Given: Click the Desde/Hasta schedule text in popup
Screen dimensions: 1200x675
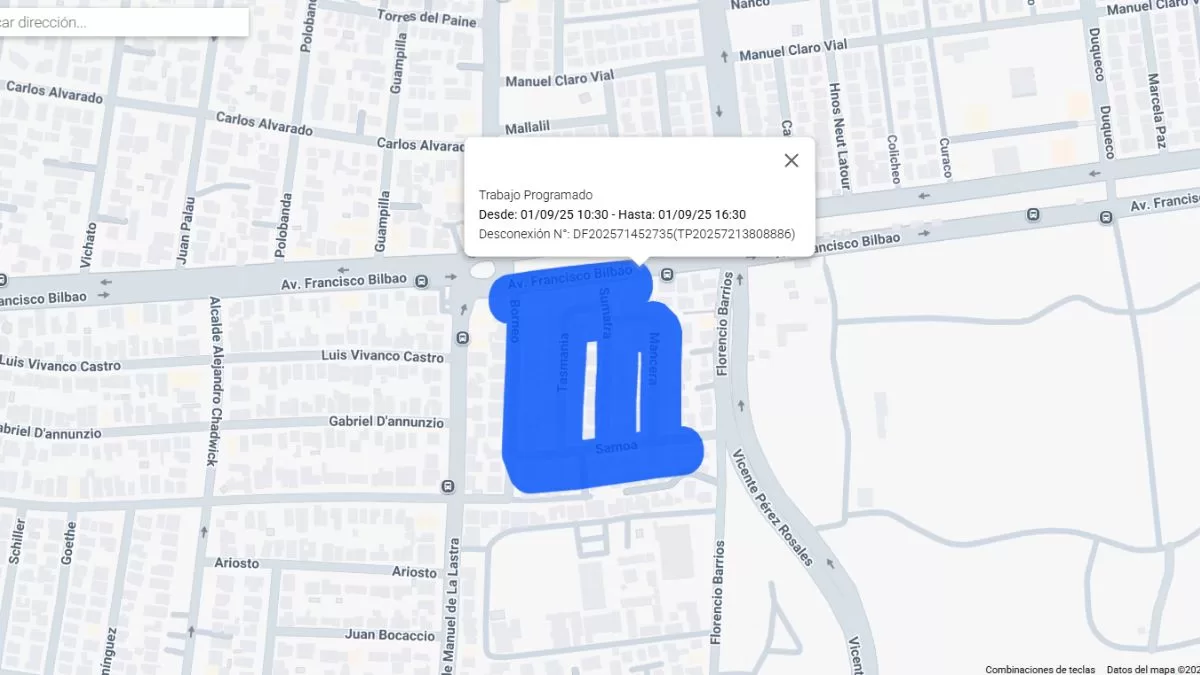Looking at the screenshot, I should coord(612,214).
